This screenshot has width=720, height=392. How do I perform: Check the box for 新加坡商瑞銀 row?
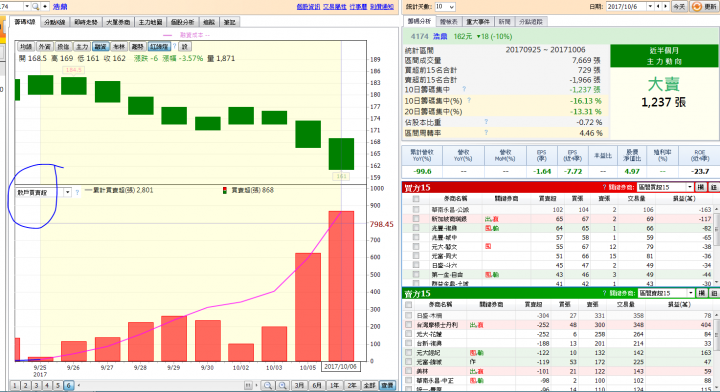click(416, 218)
